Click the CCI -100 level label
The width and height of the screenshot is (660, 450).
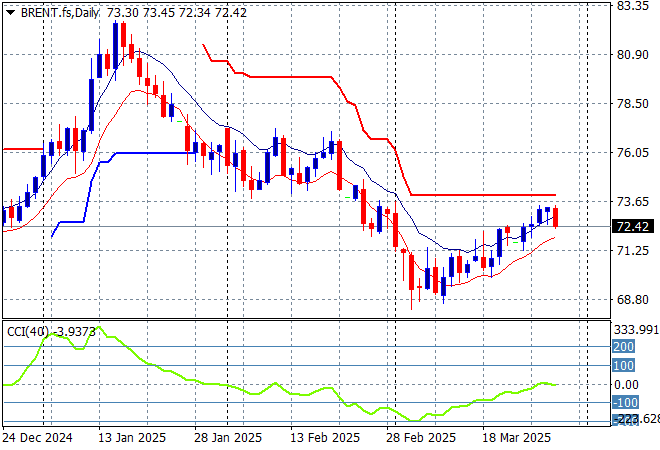point(625,403)
